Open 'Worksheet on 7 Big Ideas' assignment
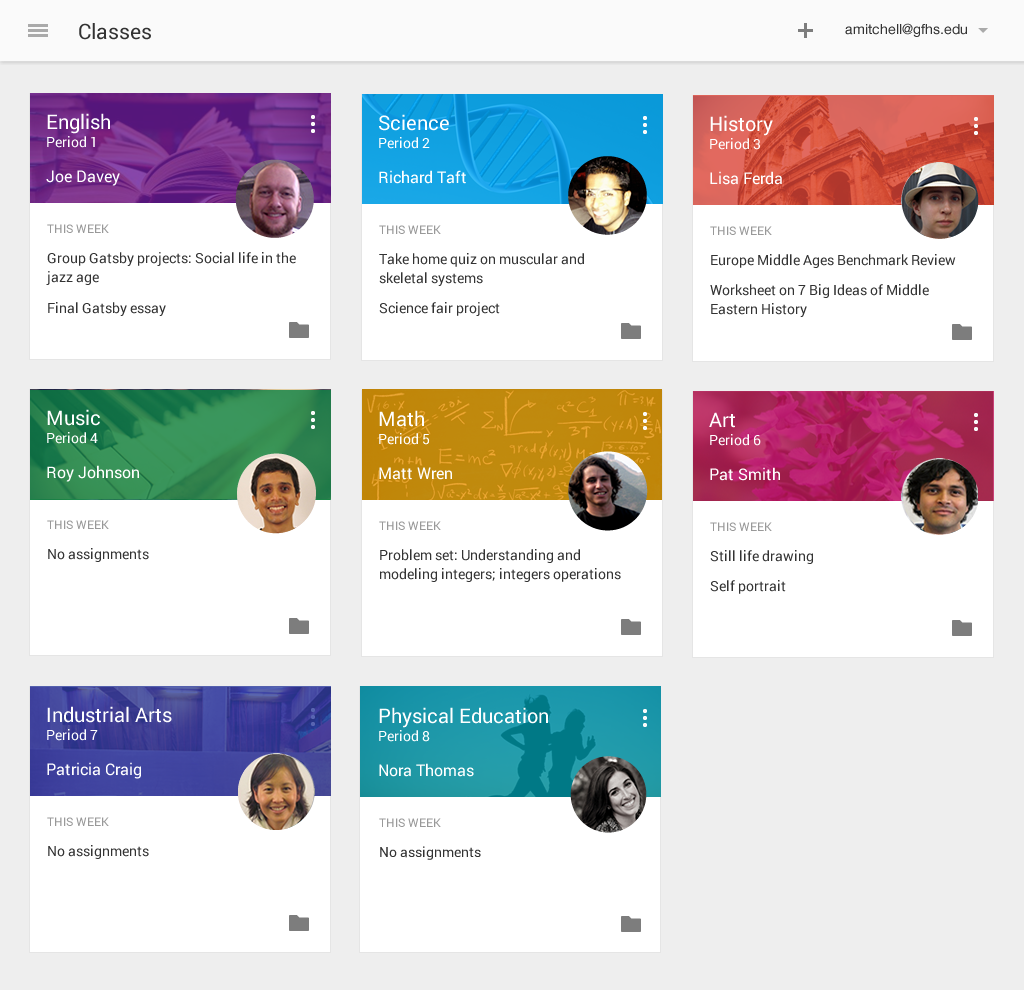 [x=820, y=300]
